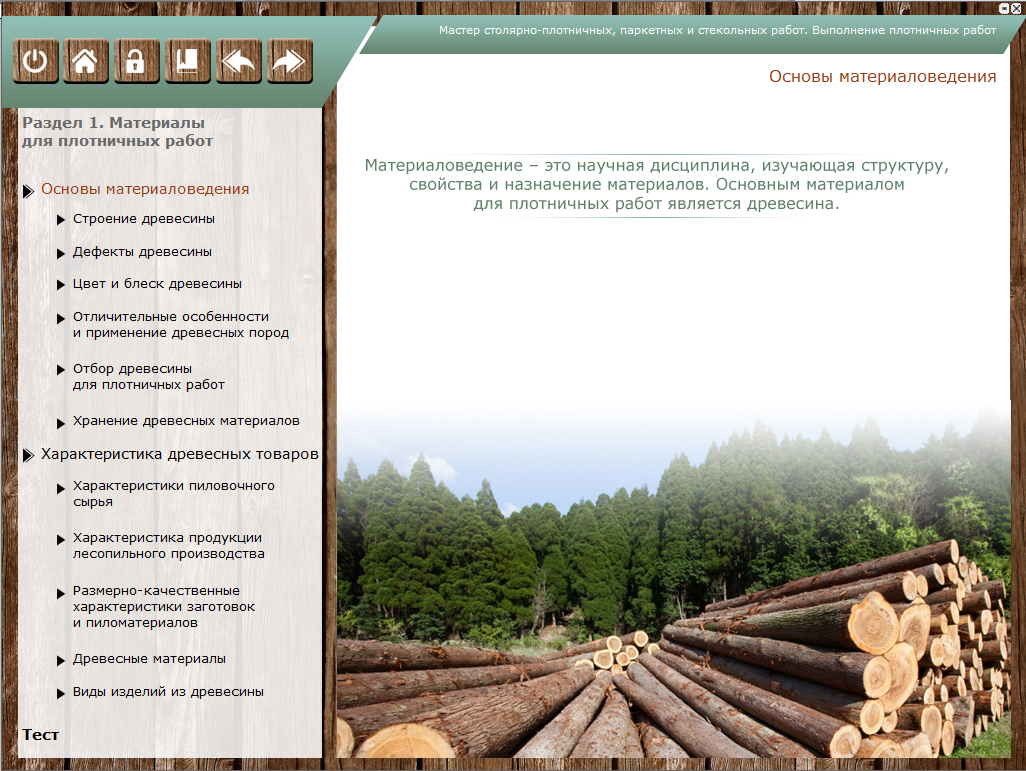
Task: Go back with the left arrow icon
Action: (x=239, y=62)
